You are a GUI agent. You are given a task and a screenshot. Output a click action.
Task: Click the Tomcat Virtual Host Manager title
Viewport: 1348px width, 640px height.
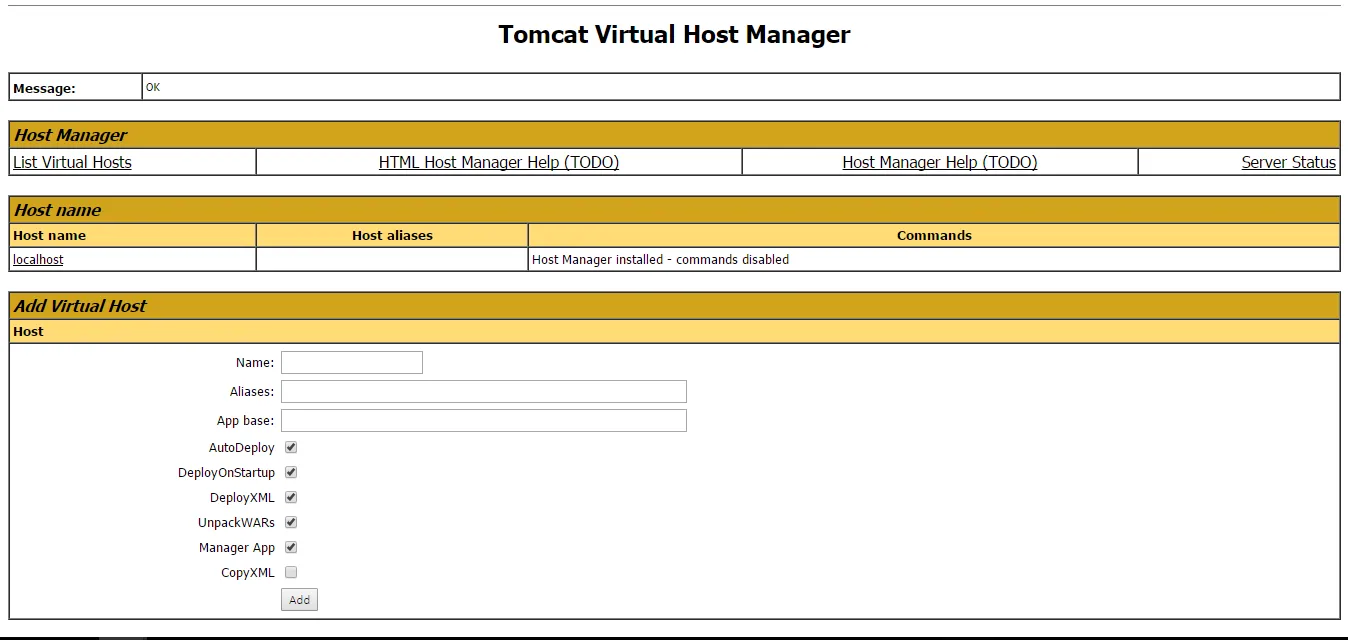tap(674, 35)
